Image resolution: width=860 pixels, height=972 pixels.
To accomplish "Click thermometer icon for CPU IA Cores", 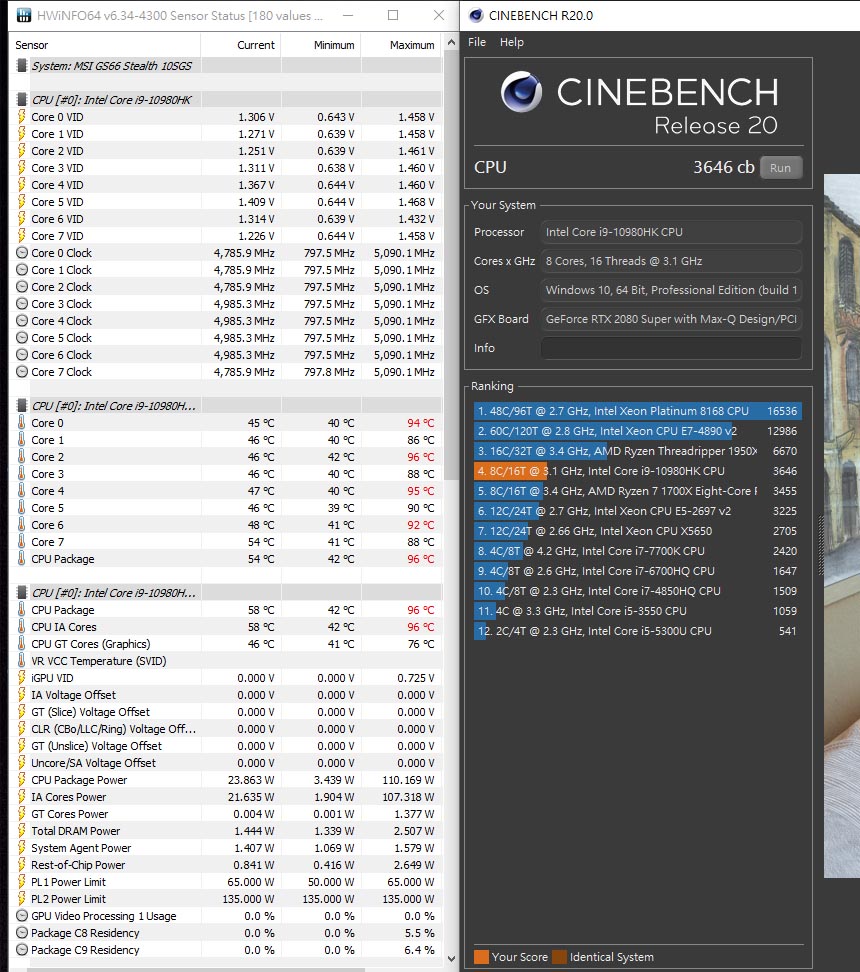I will click(22, 627).
